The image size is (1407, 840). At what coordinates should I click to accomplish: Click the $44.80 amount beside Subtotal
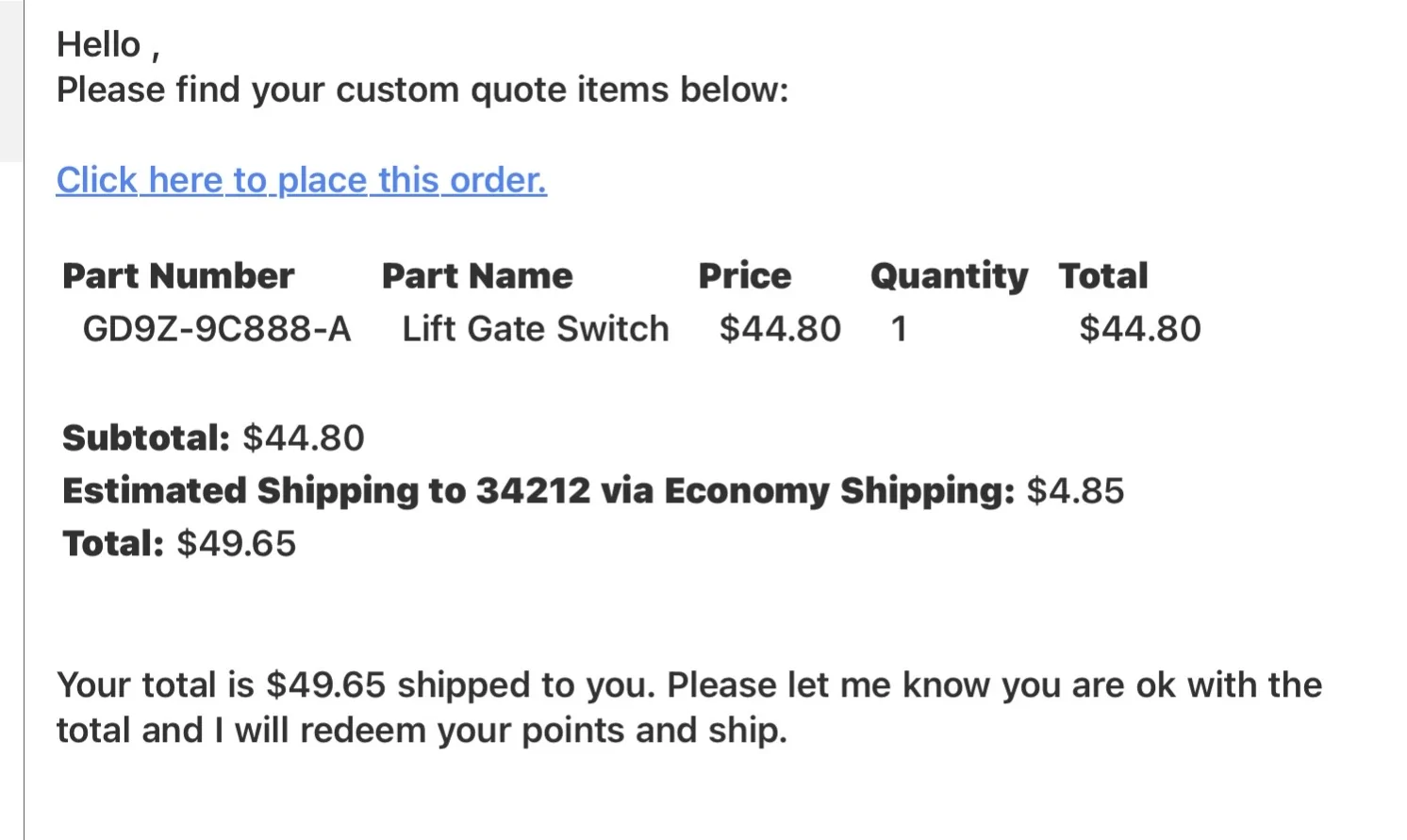click(x=304, y=438)
